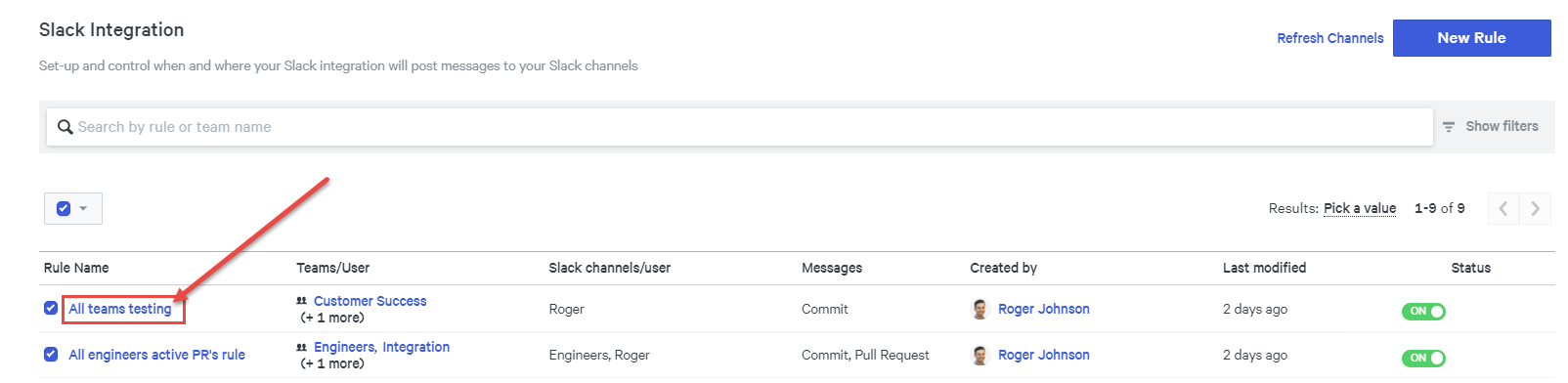Click the Slack channels/user column header

[609, 268]
